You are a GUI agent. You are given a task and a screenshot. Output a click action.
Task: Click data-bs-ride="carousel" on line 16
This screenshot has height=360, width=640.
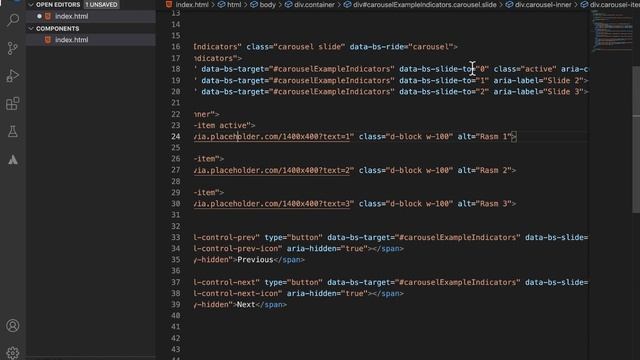401,47
